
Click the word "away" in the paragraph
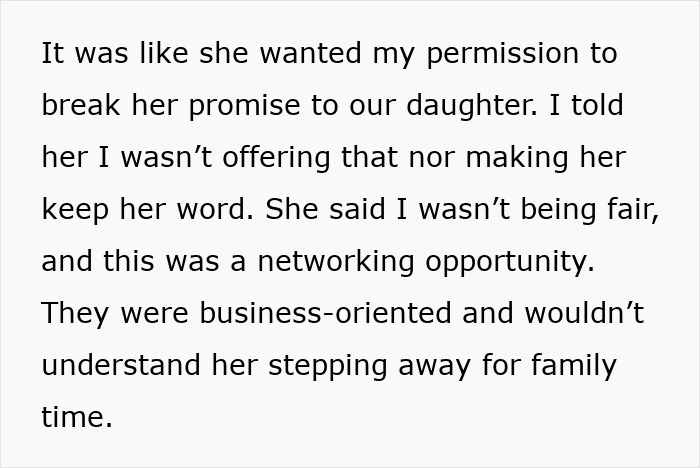[x=434, y=367]
